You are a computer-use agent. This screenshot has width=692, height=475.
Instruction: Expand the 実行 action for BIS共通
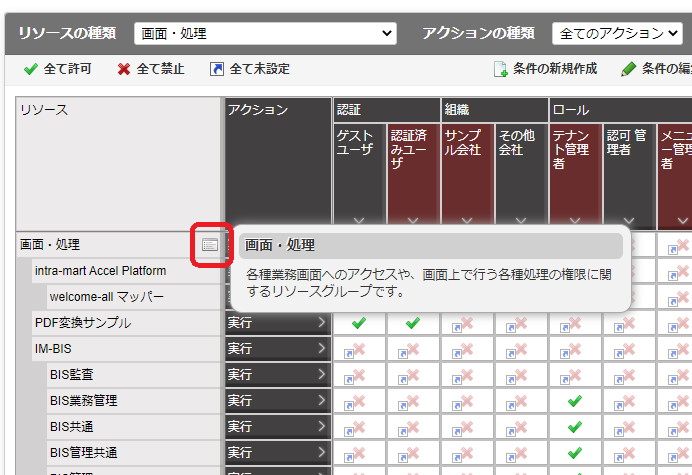pos(277,427)
